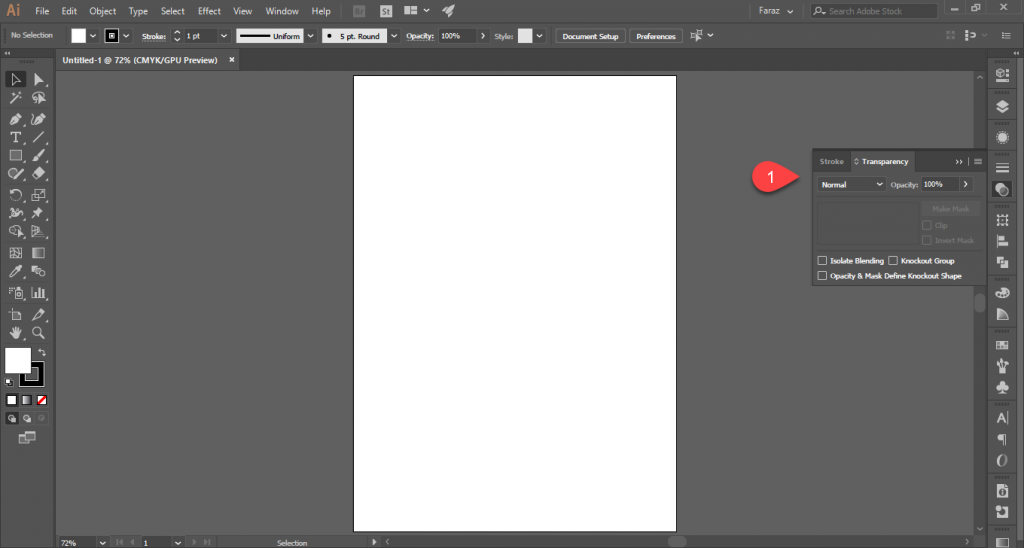Switch to the Stroke panel tab
The width and height of the screenshot is (1024, 548).
tap(831, 161)
